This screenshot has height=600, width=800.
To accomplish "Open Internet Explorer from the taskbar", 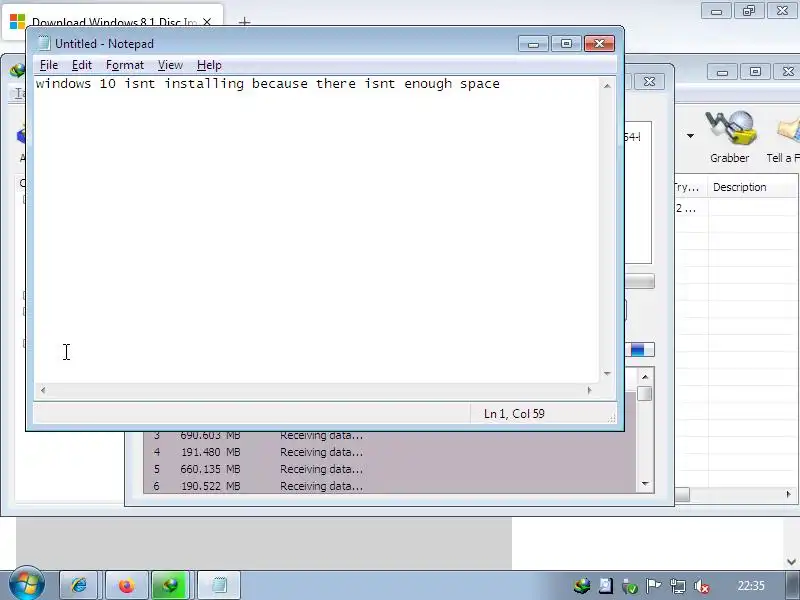I will tap(79, 585).
